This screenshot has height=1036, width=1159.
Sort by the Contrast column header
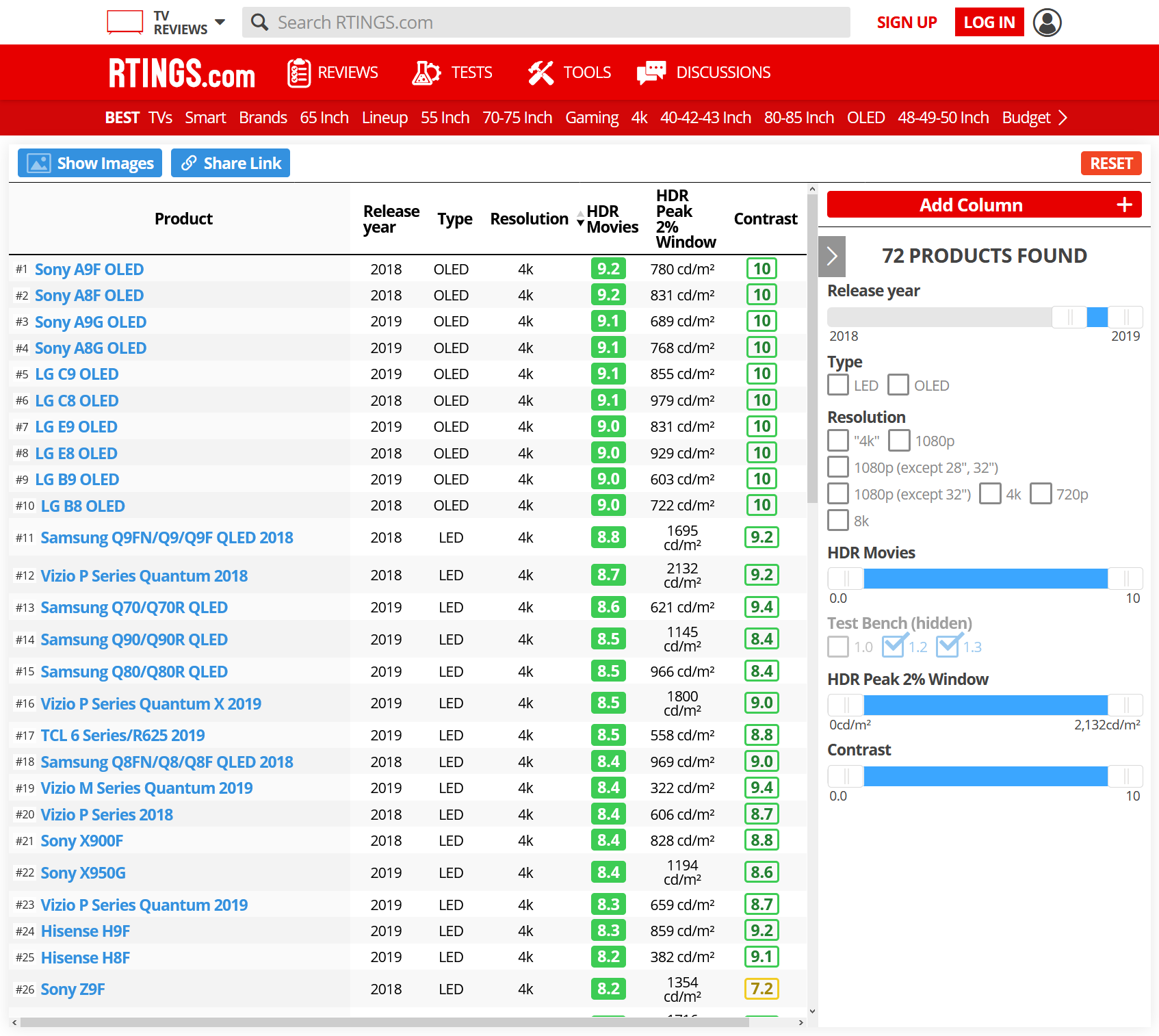[x=766, y=219]
